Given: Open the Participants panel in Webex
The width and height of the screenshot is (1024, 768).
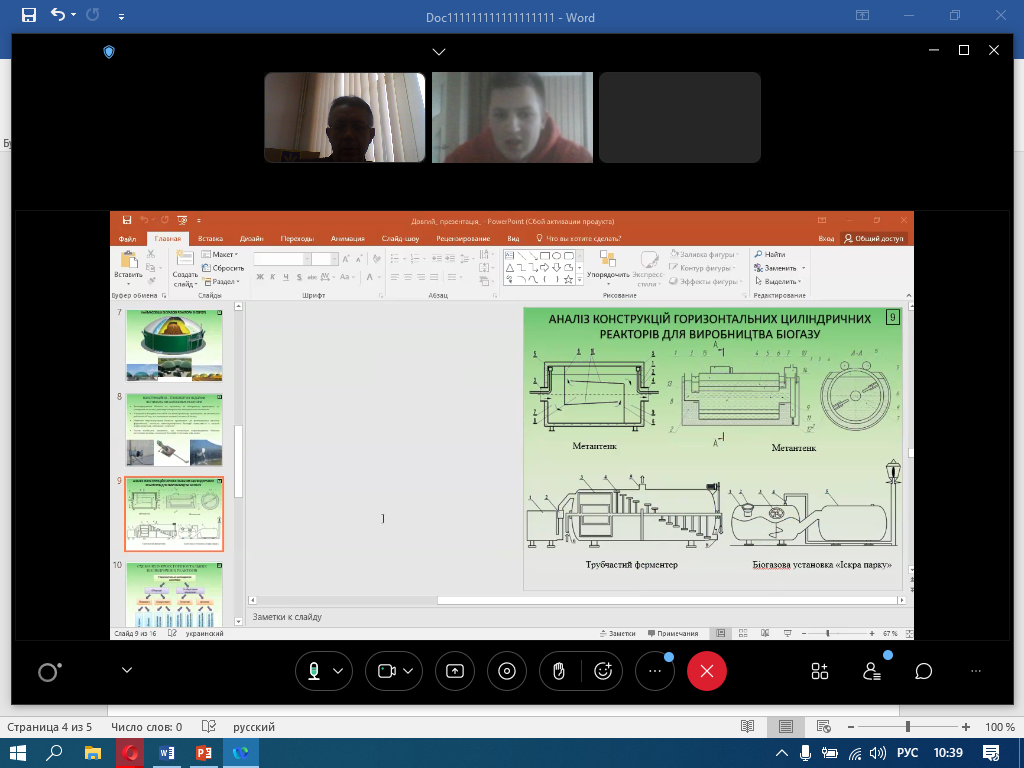Looking at the screenshot, I should point(872,671).
